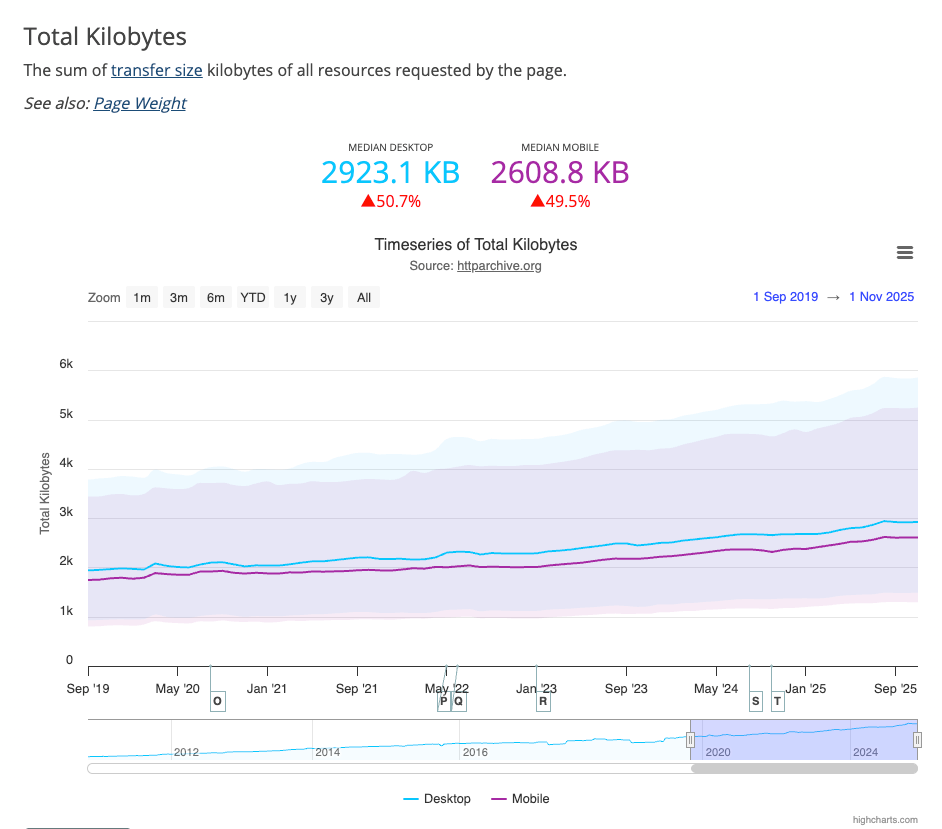
Task: Select the 3y zoom range
Action: pos(327,297)
